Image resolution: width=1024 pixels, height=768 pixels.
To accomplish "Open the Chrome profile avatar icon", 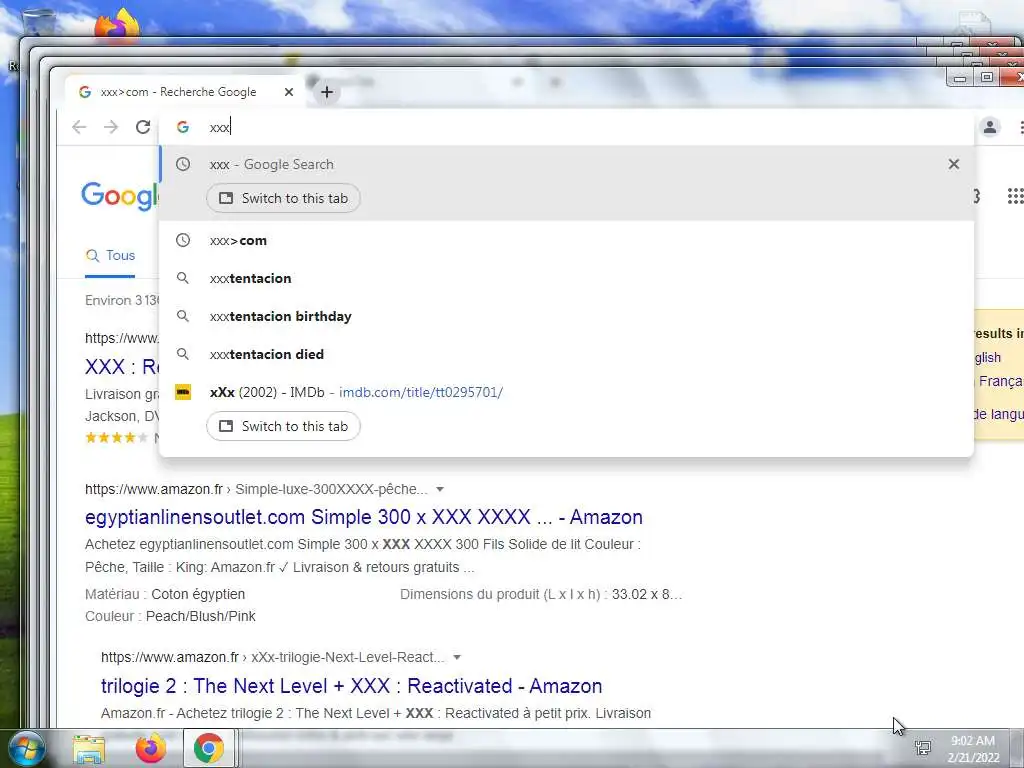I will pyautogui.click(x=990, y=127).
